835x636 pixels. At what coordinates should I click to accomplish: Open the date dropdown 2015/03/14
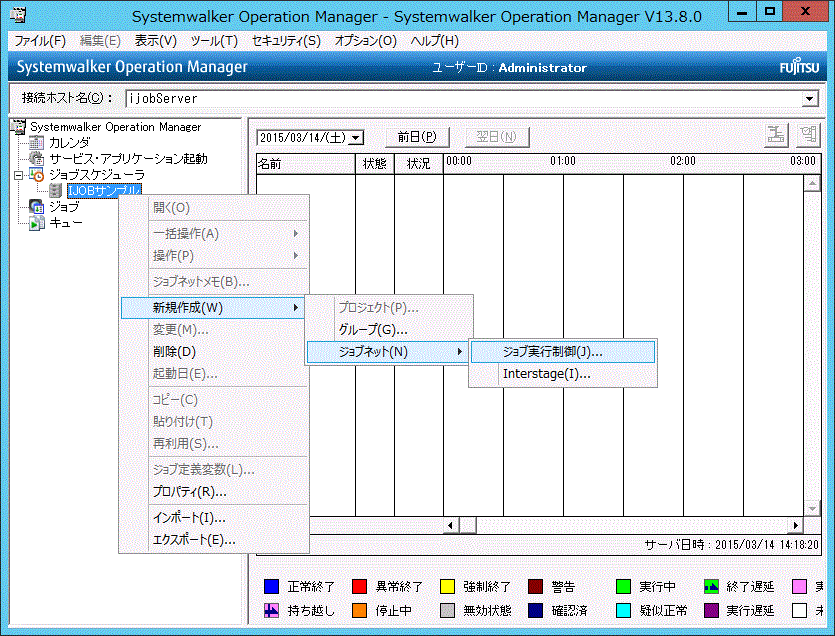(356, 138)
